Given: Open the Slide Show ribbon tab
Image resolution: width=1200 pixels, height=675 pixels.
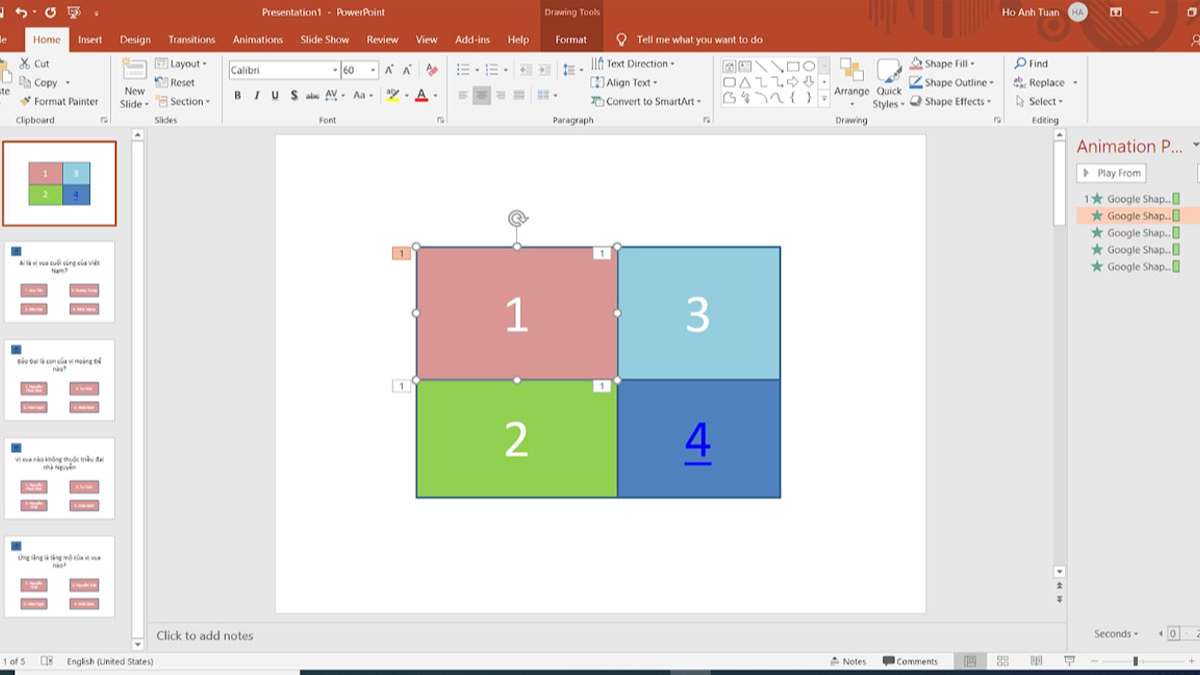Looking at the screenshot, I should [325, 40].
